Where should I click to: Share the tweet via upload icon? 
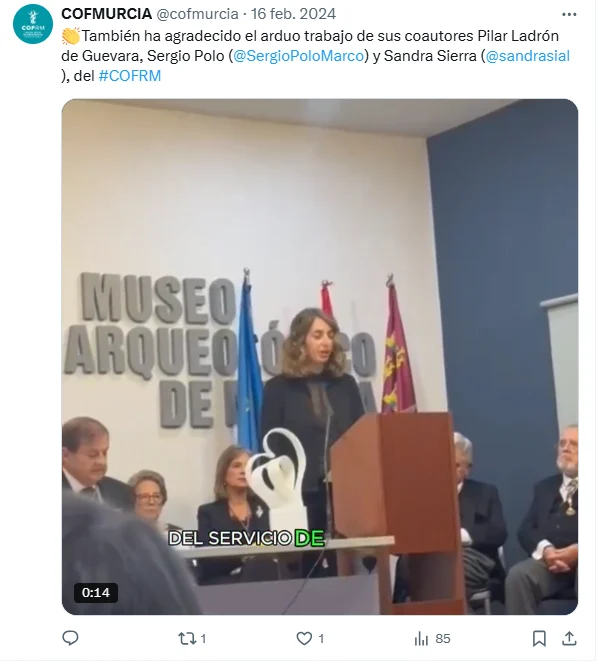point(569,638)
